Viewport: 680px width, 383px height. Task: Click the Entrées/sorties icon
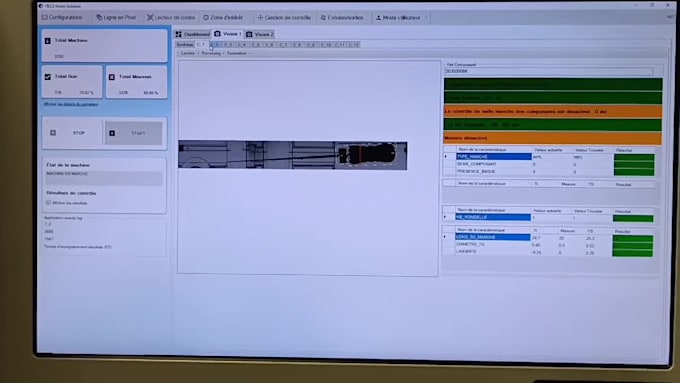pyautogui.click(x=323, y=18)
